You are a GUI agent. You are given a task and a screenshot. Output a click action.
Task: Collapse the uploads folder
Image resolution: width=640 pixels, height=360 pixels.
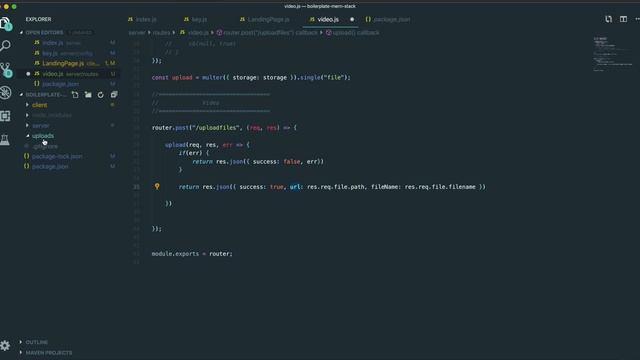click(43, 136)
